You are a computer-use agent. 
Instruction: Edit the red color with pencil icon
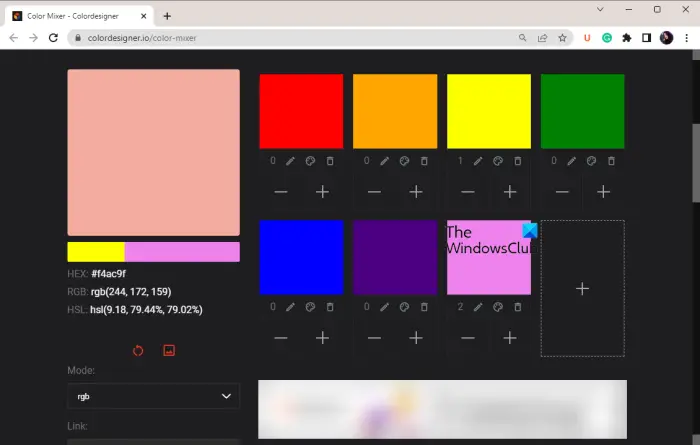click(290, 161)
